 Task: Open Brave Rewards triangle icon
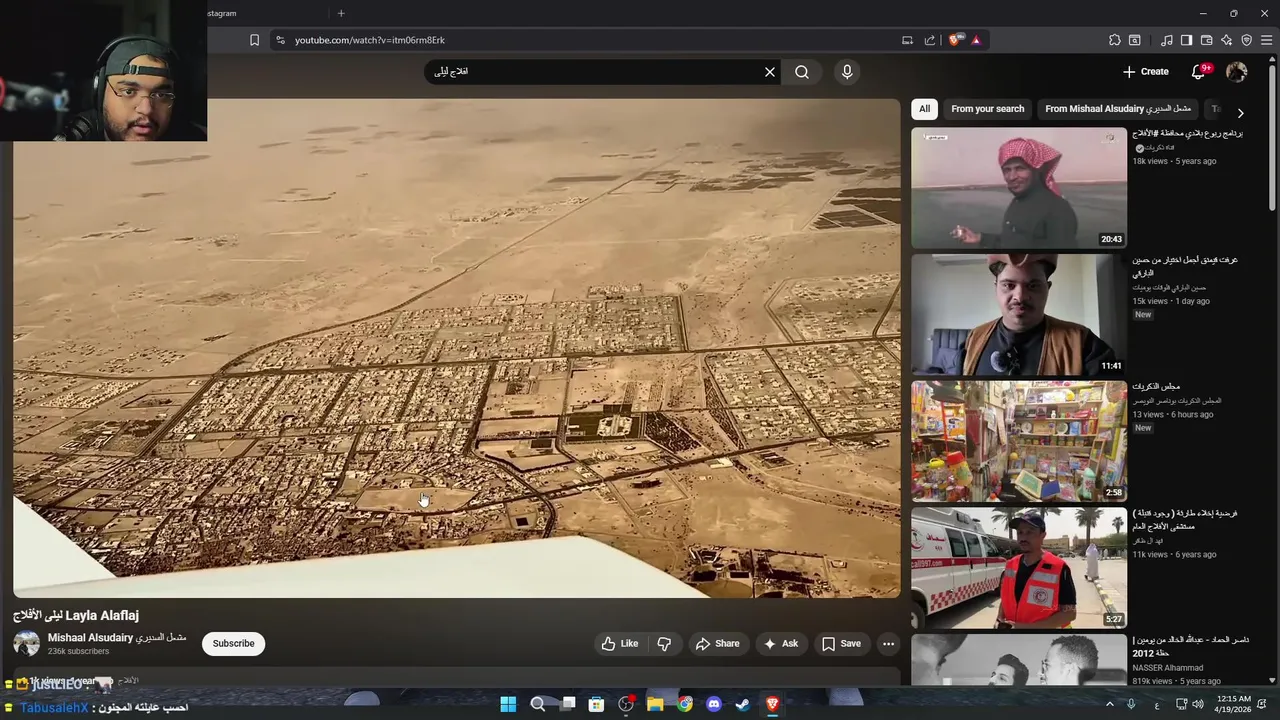pos(976,40)
